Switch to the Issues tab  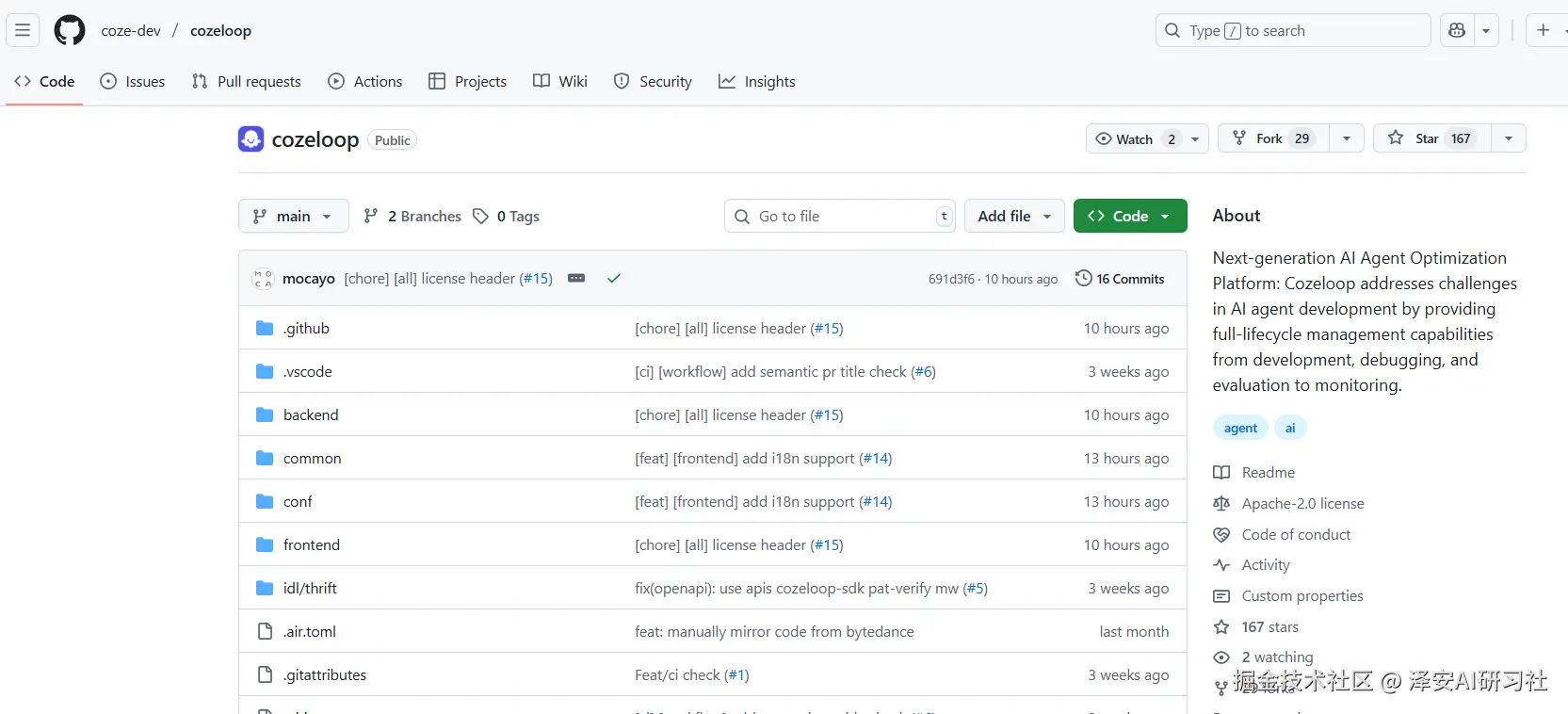pos(133,81)
